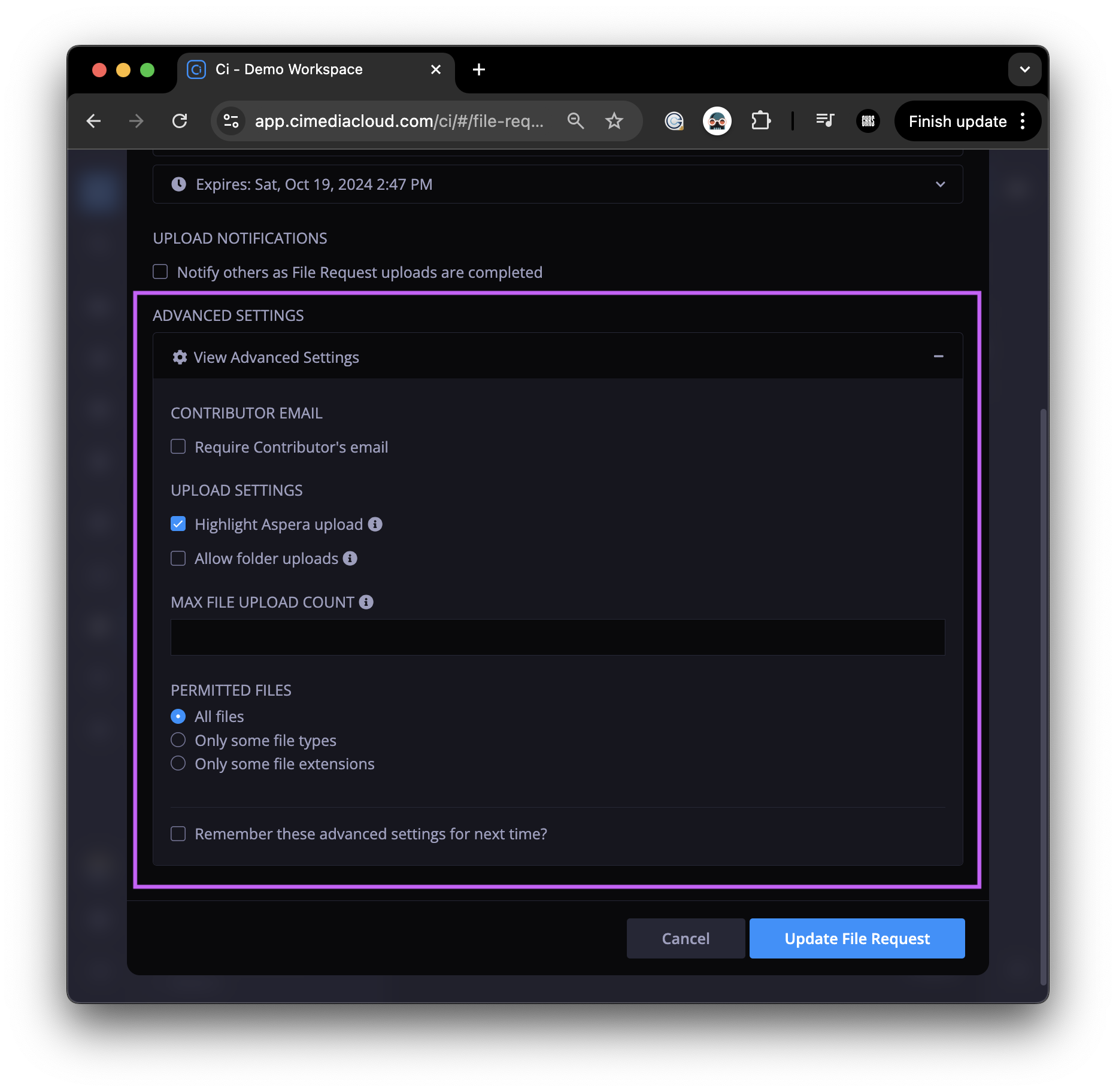The width and height of the screenshot is (1116, 1092).
Task: Open the media control playlist icon
Action: click(x=825, y=121)
